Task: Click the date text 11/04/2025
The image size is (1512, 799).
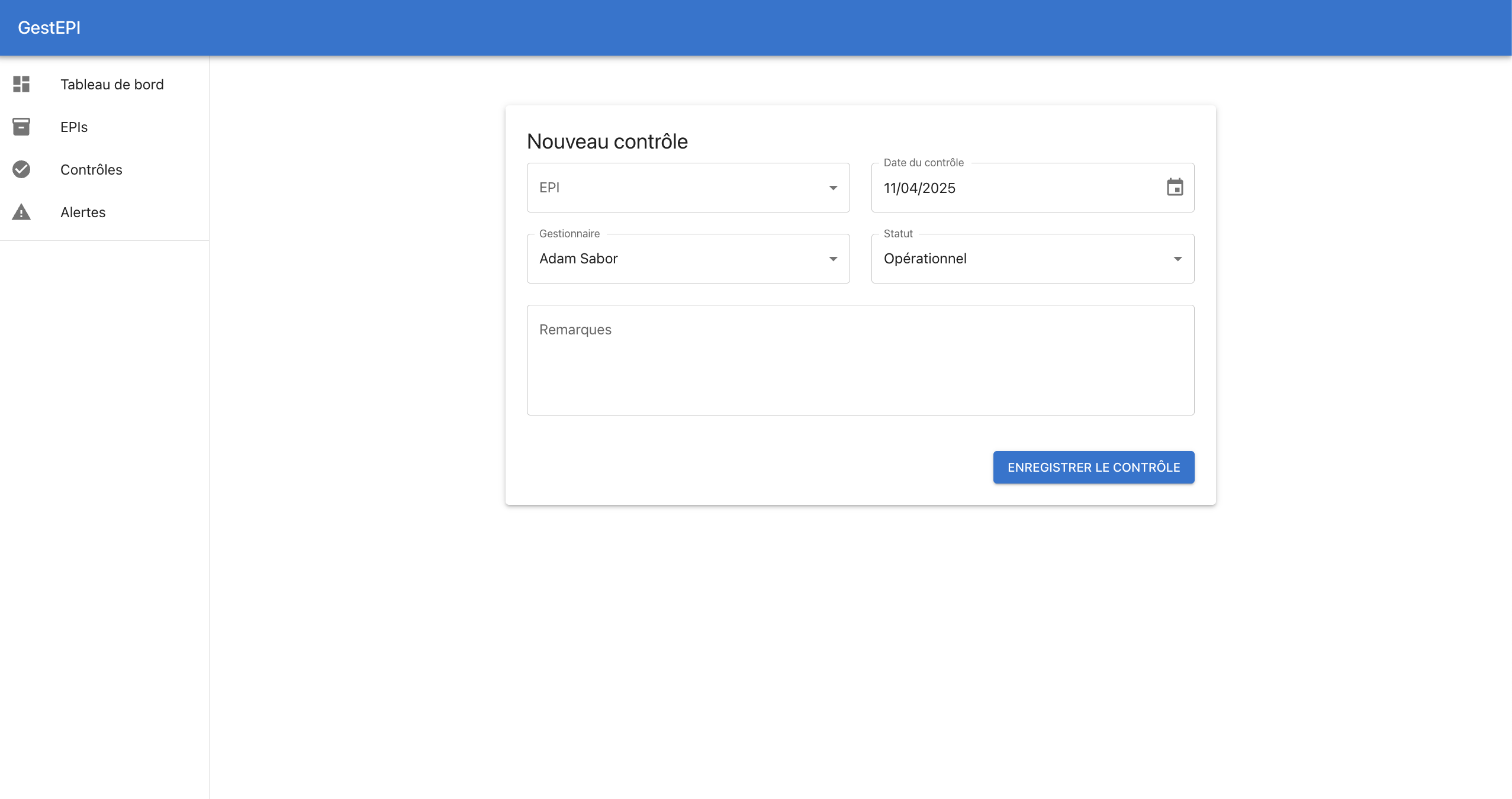Action: pos(919,188)
